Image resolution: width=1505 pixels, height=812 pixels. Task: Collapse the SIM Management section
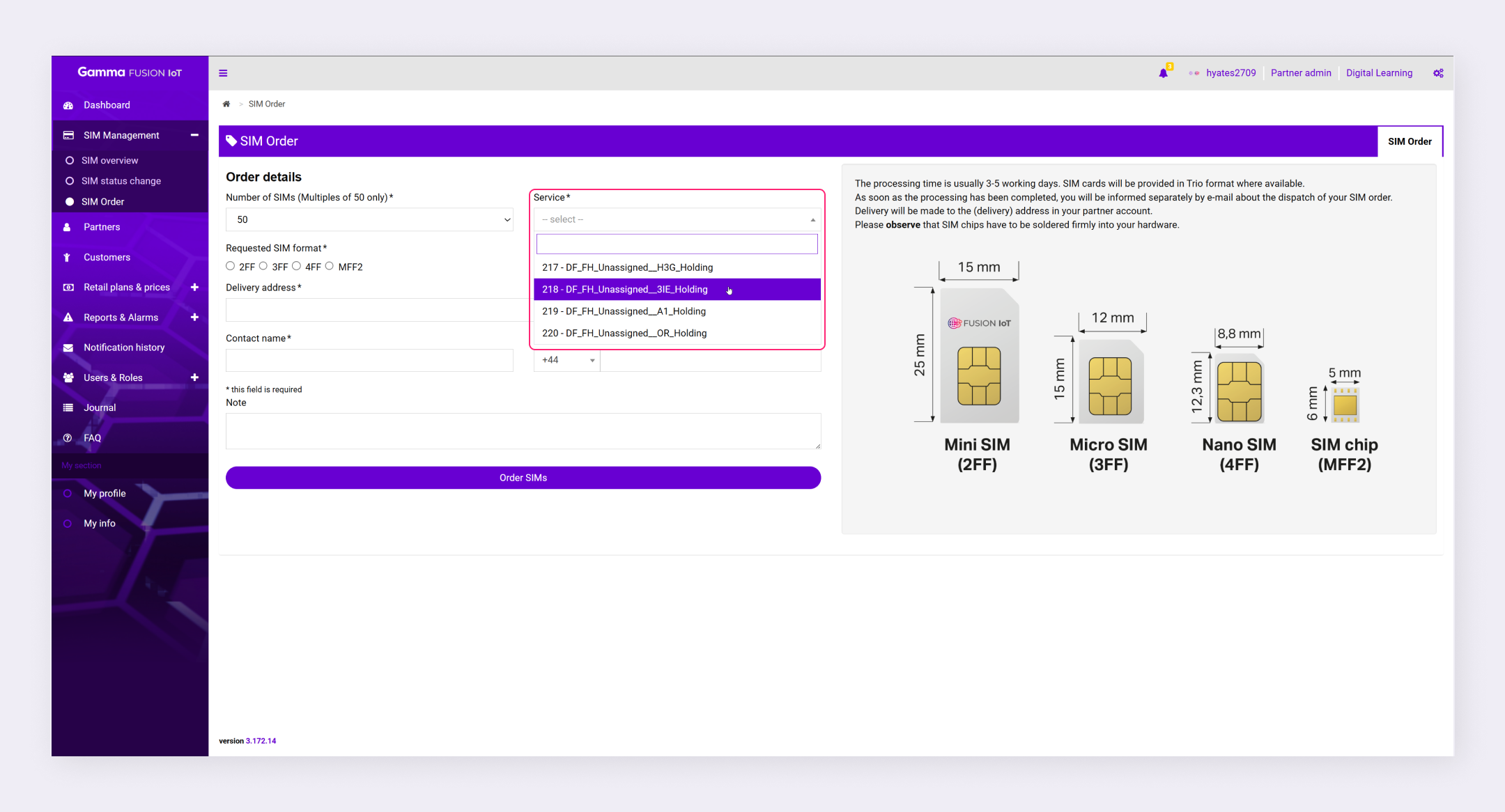(x=194, y=135)
